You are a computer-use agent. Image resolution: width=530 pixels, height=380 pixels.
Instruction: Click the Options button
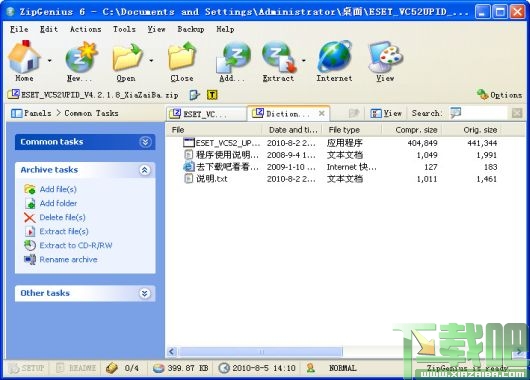coord(500,95)
